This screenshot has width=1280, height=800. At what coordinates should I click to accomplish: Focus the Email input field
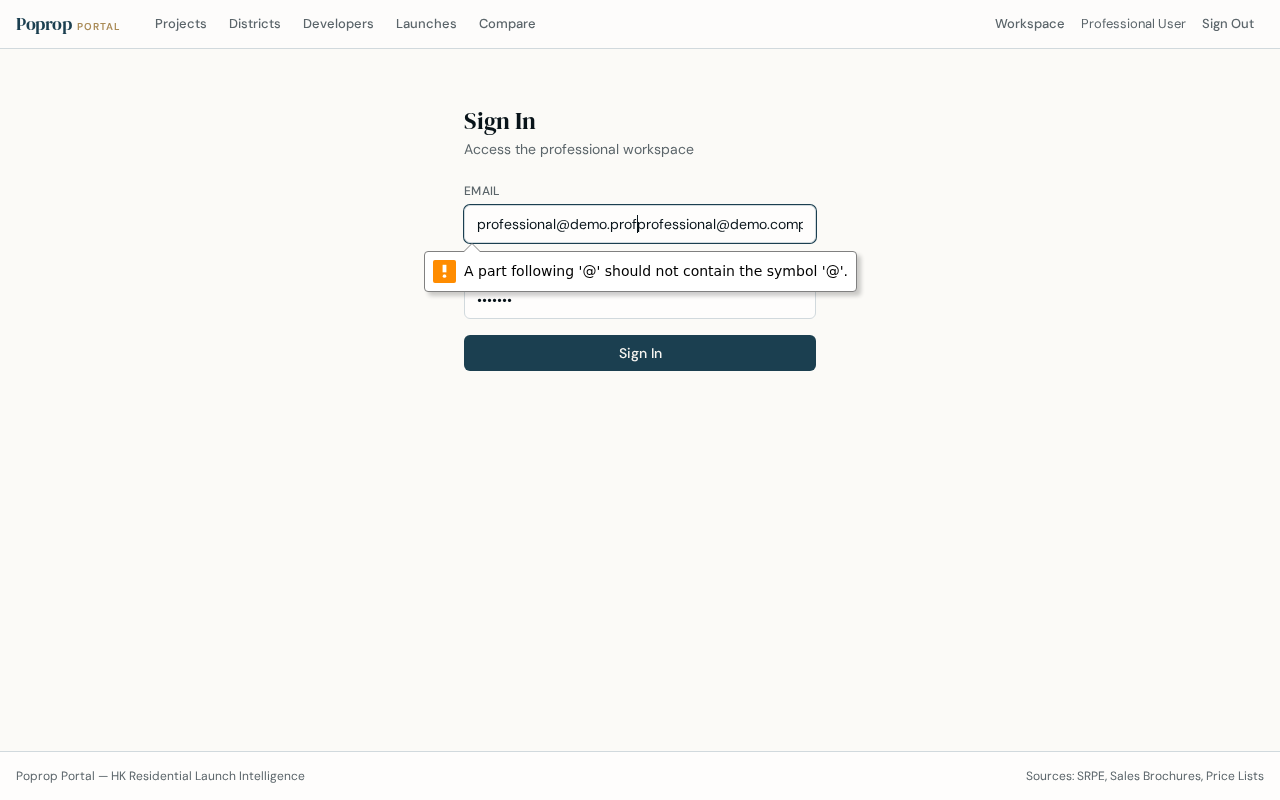click(x=640, y=224)
